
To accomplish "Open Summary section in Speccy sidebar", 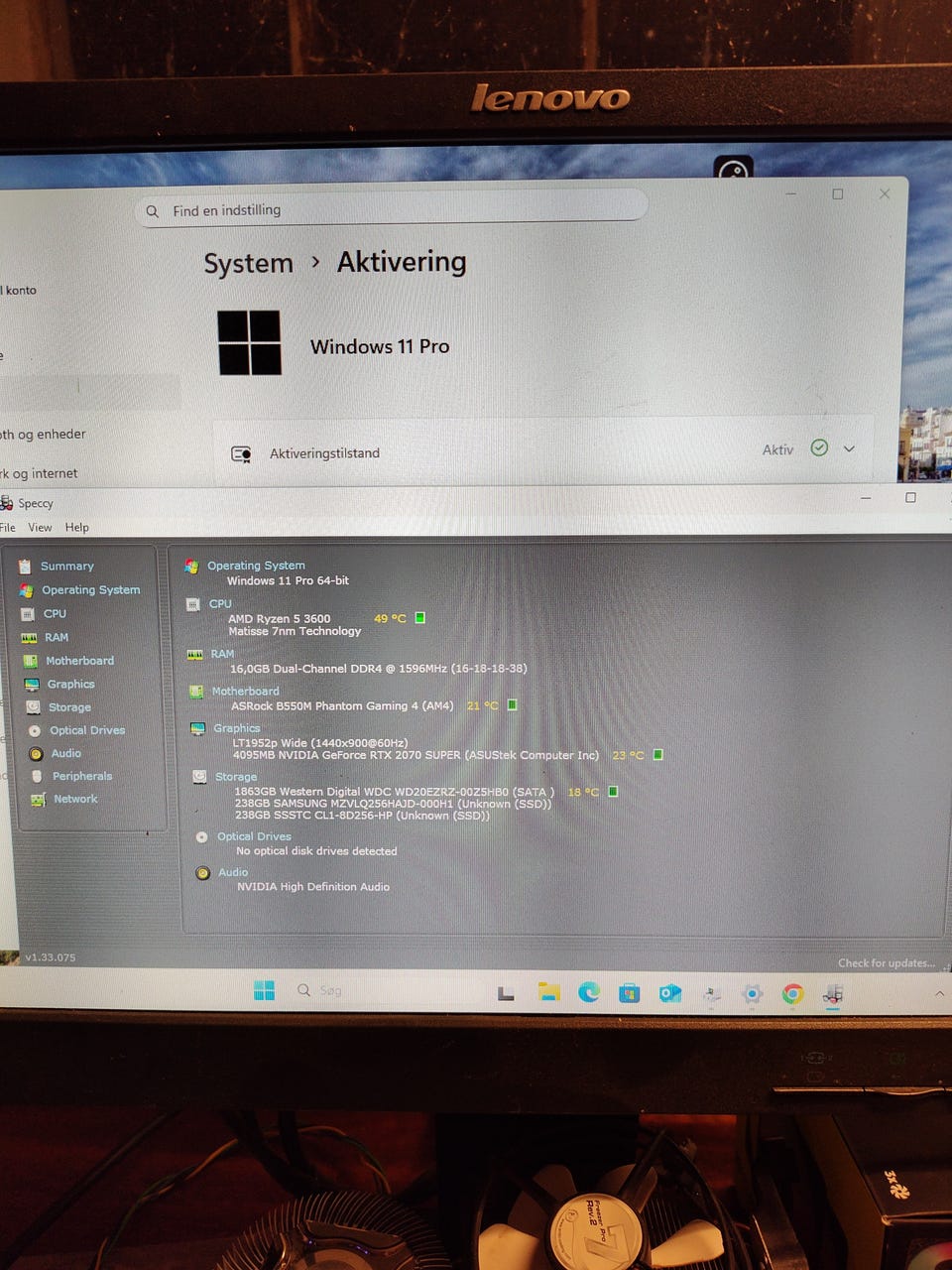I will point(66,567).
